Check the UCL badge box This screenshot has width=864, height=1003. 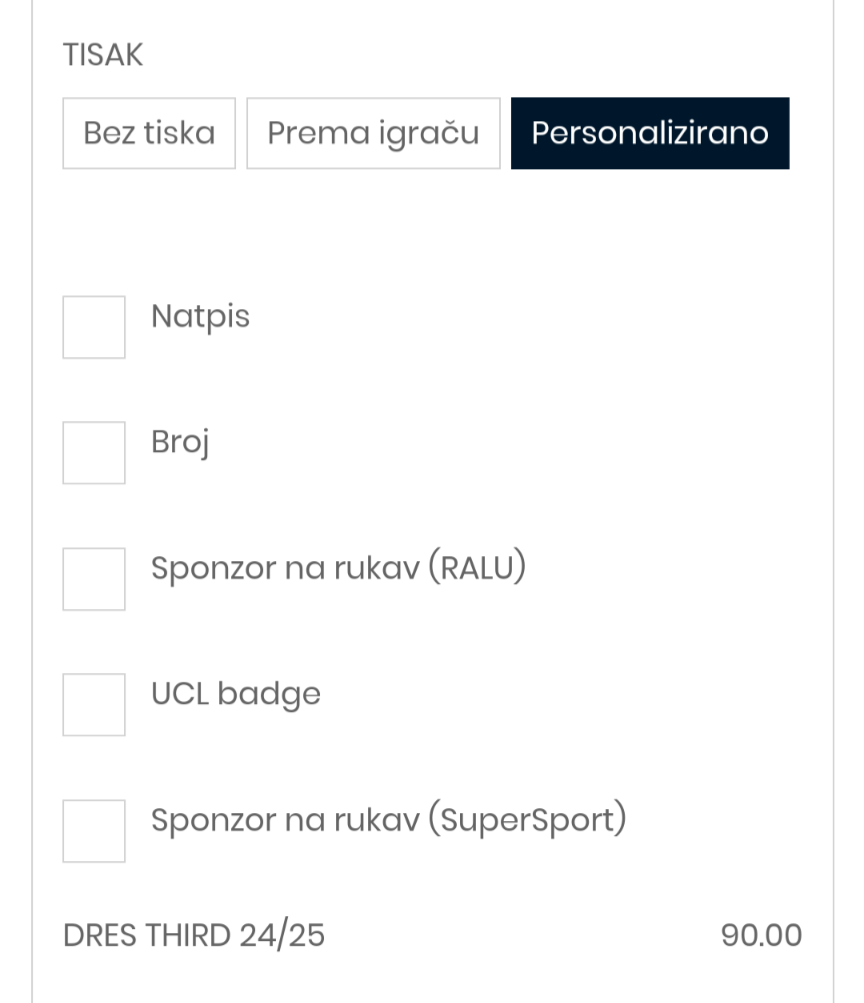coord(94,704)
